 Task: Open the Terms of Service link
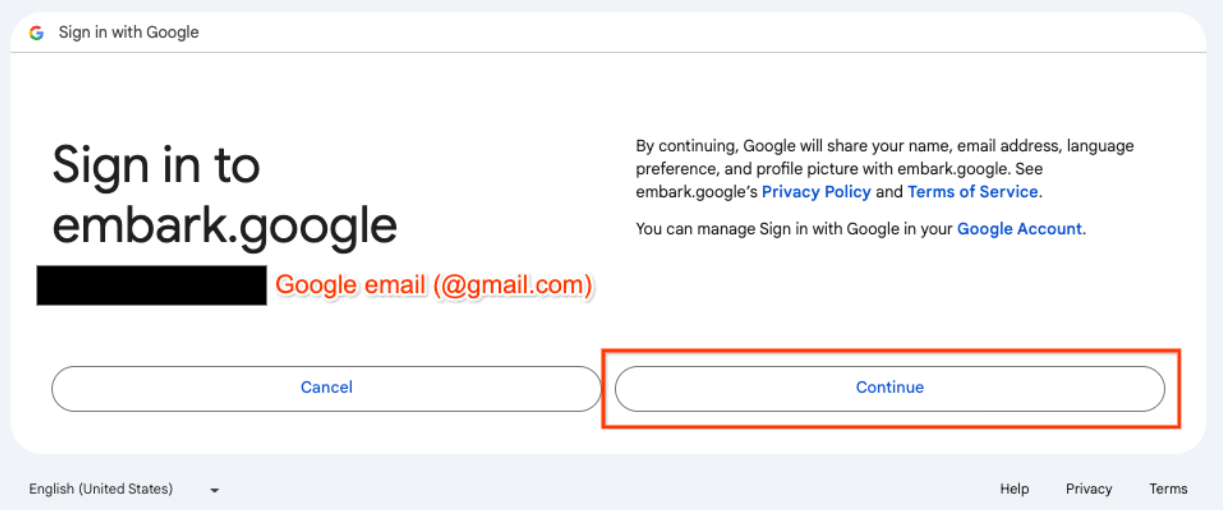973,191
